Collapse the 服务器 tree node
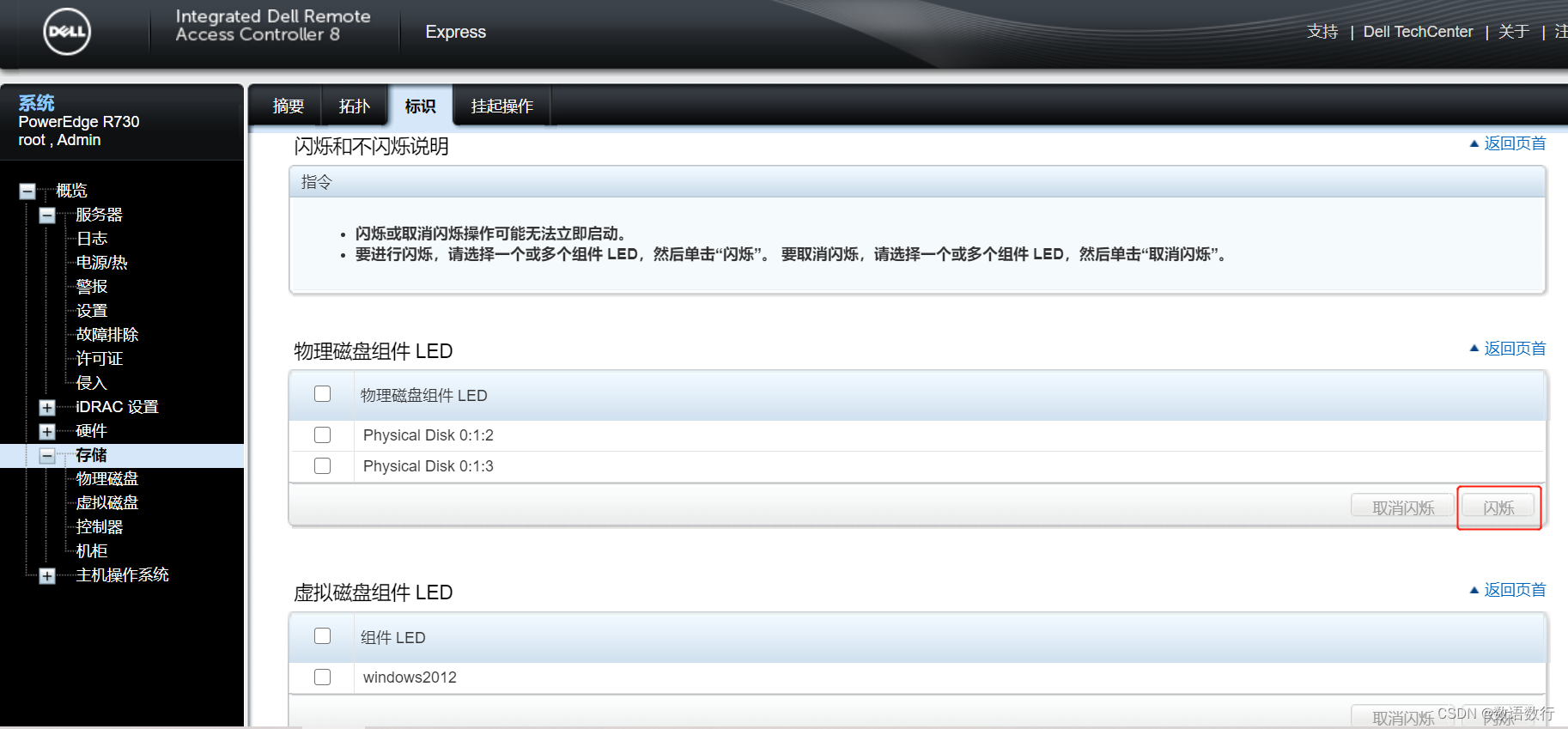The width and height of the screenshot is (1568, 729). coord(47,216)
